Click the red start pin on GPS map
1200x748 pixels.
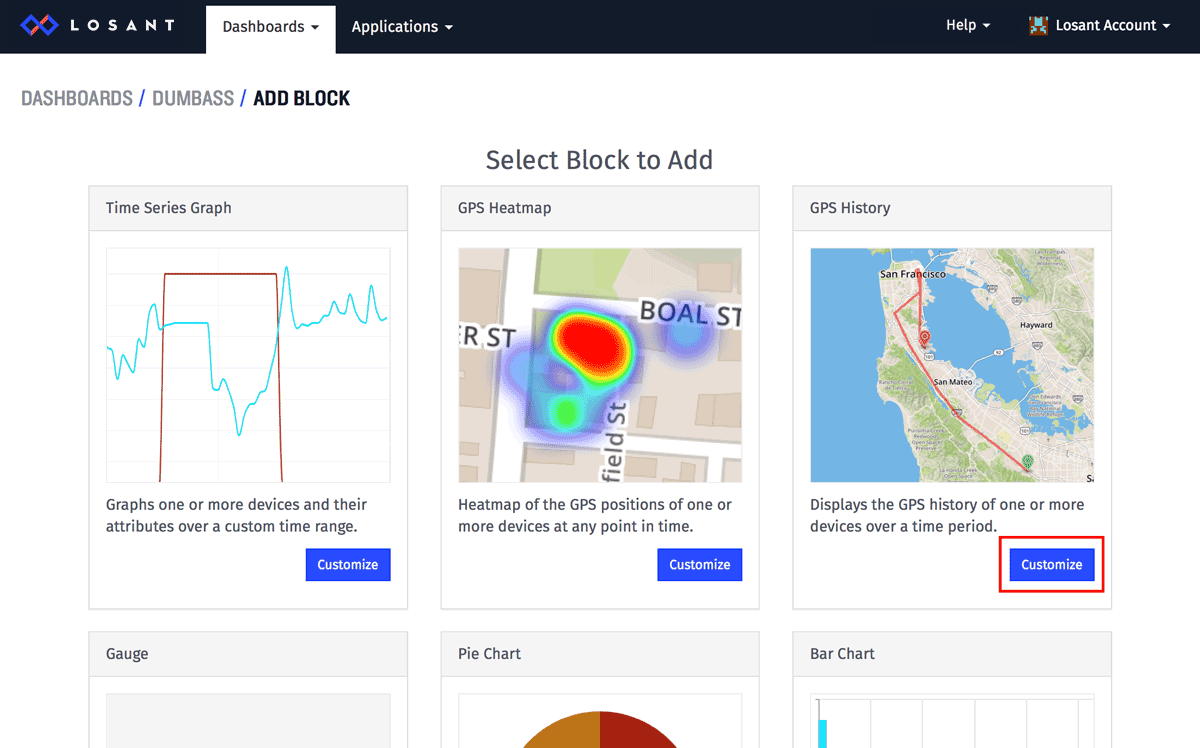924,338
